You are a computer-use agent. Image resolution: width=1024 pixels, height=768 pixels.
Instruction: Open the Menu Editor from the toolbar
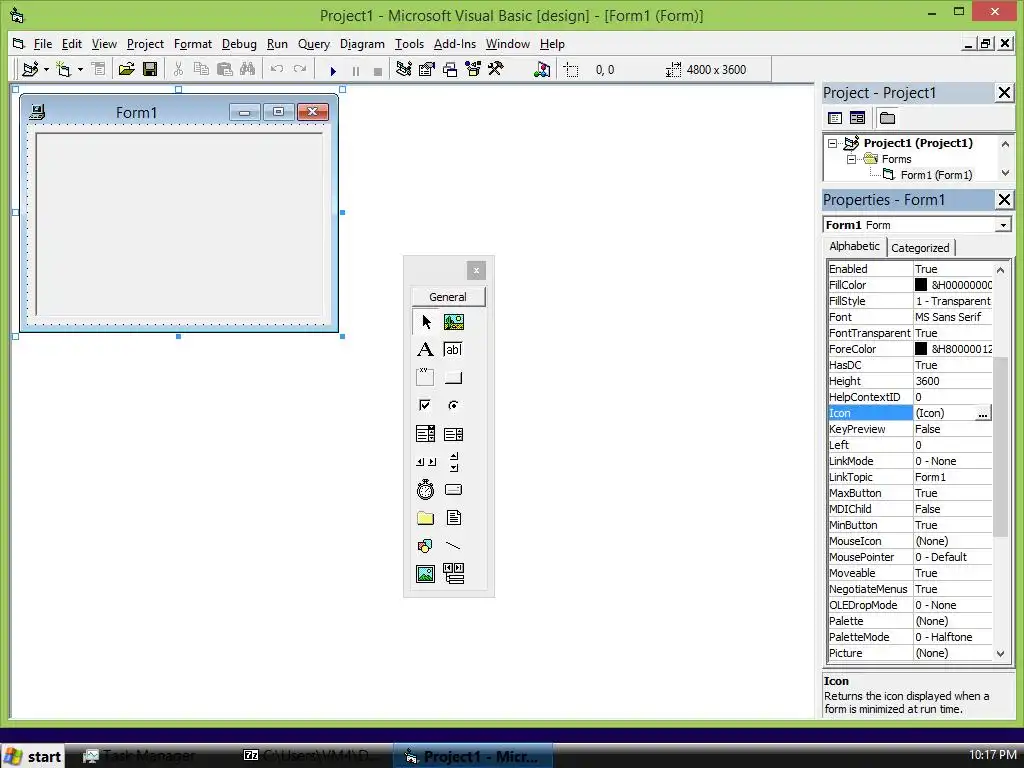pos(98,69)
